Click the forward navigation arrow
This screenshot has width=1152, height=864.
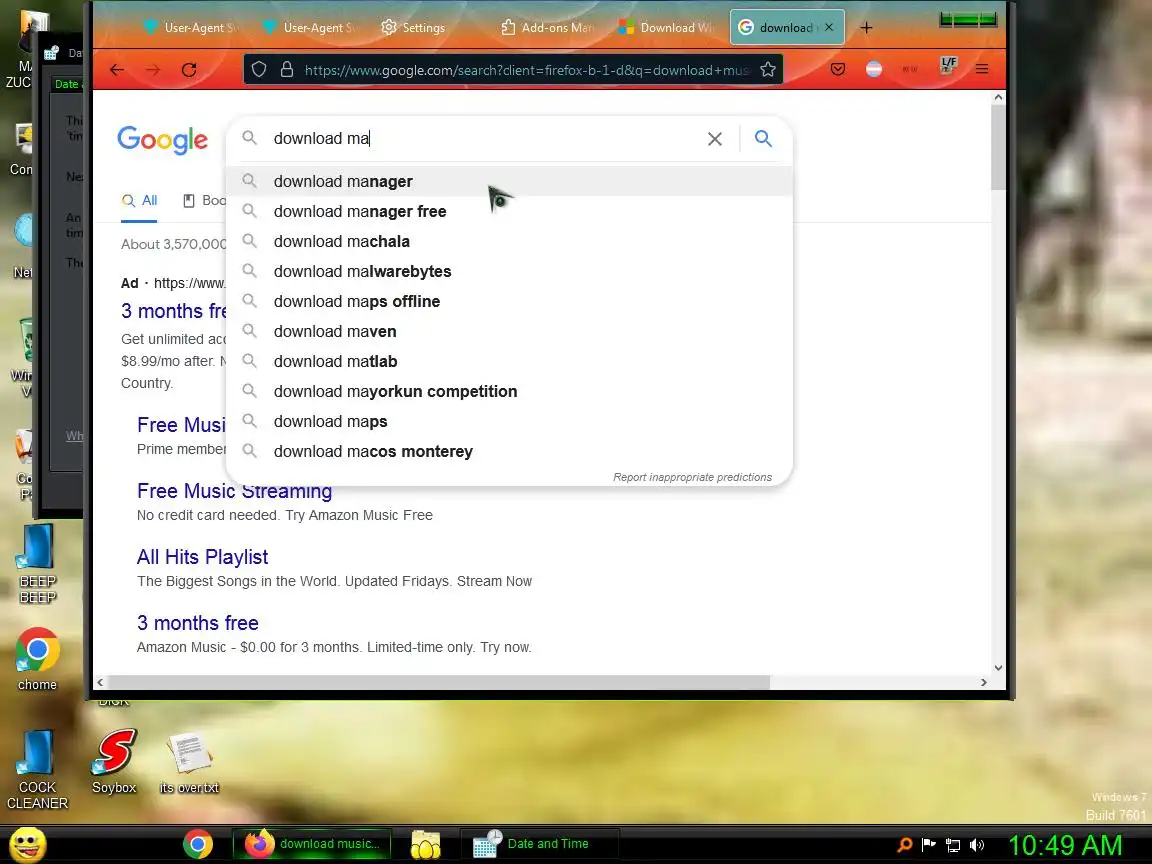tap(153, 70)
